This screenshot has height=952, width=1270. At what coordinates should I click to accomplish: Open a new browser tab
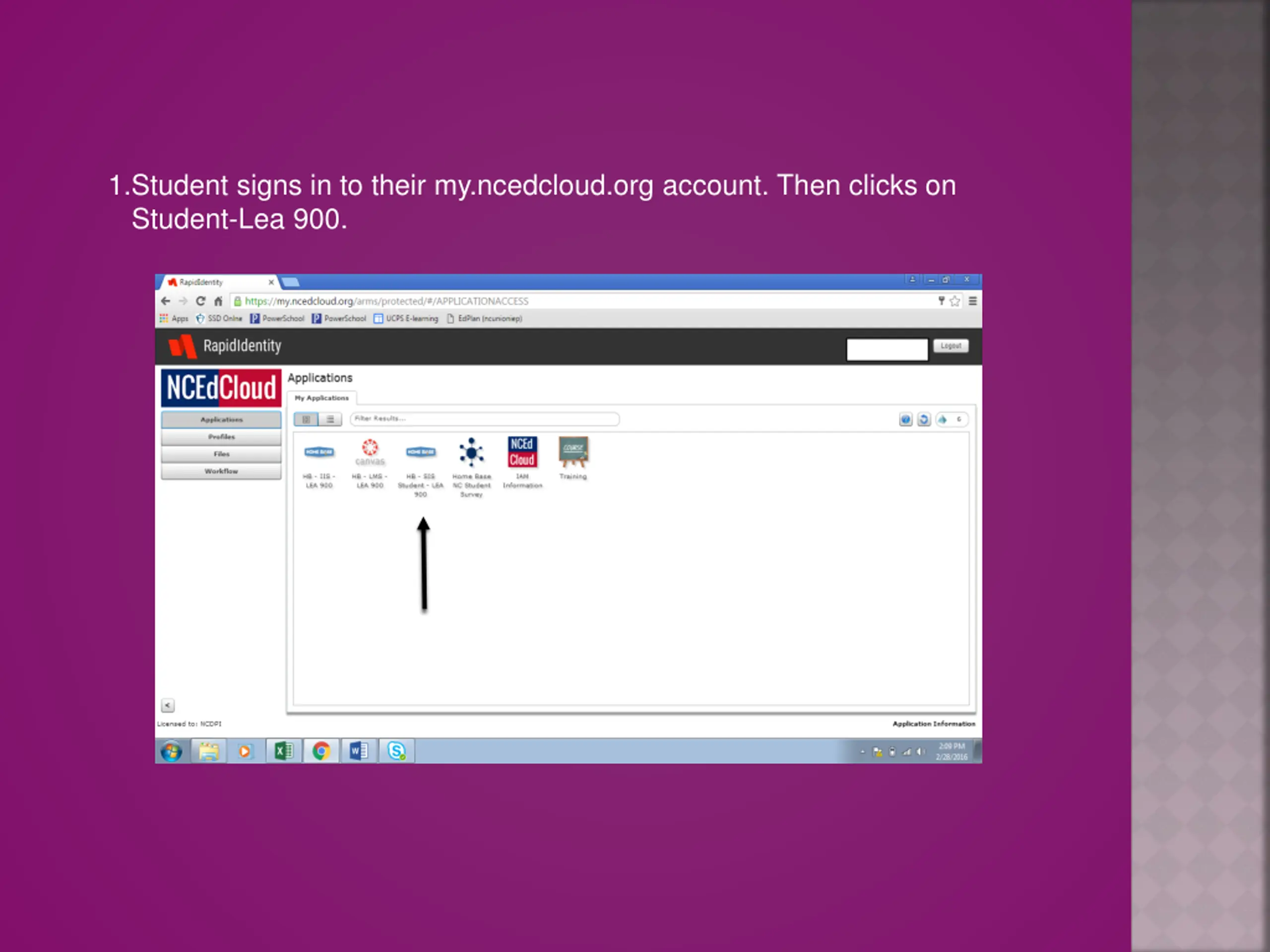point(291,282)
